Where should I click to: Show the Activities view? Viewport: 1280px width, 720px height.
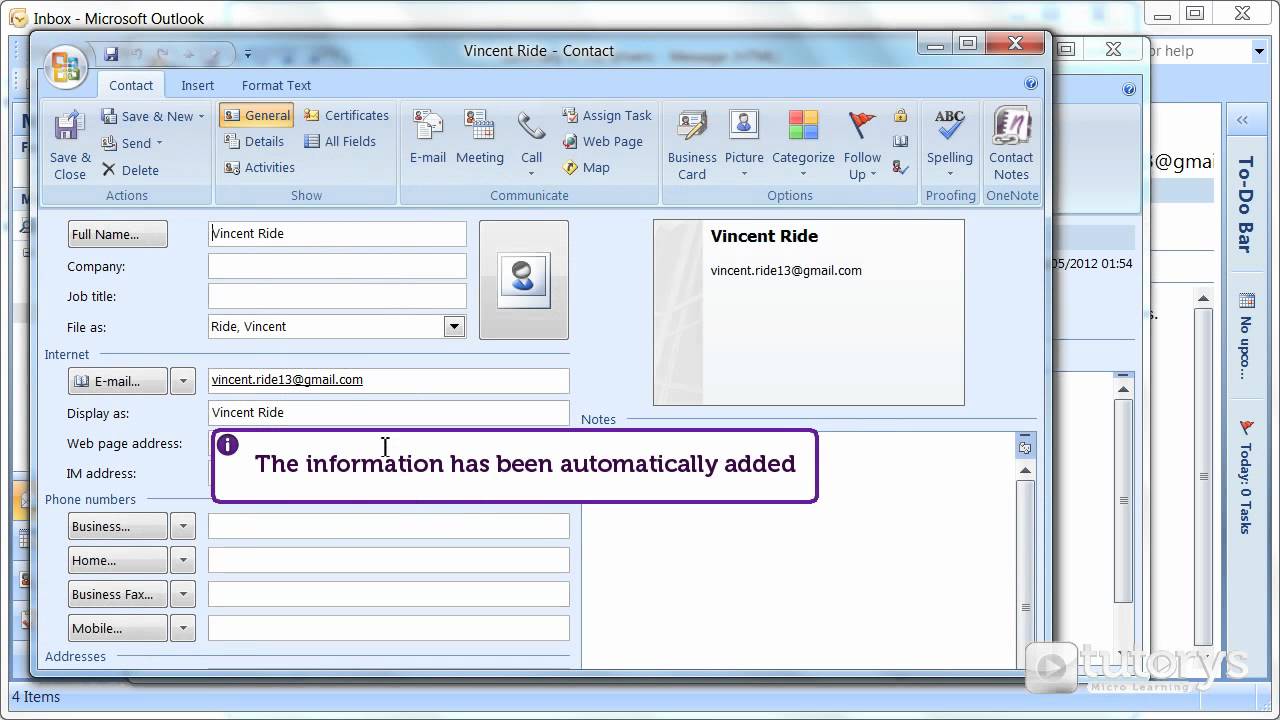pyautogui.click(x=259, y=167)
